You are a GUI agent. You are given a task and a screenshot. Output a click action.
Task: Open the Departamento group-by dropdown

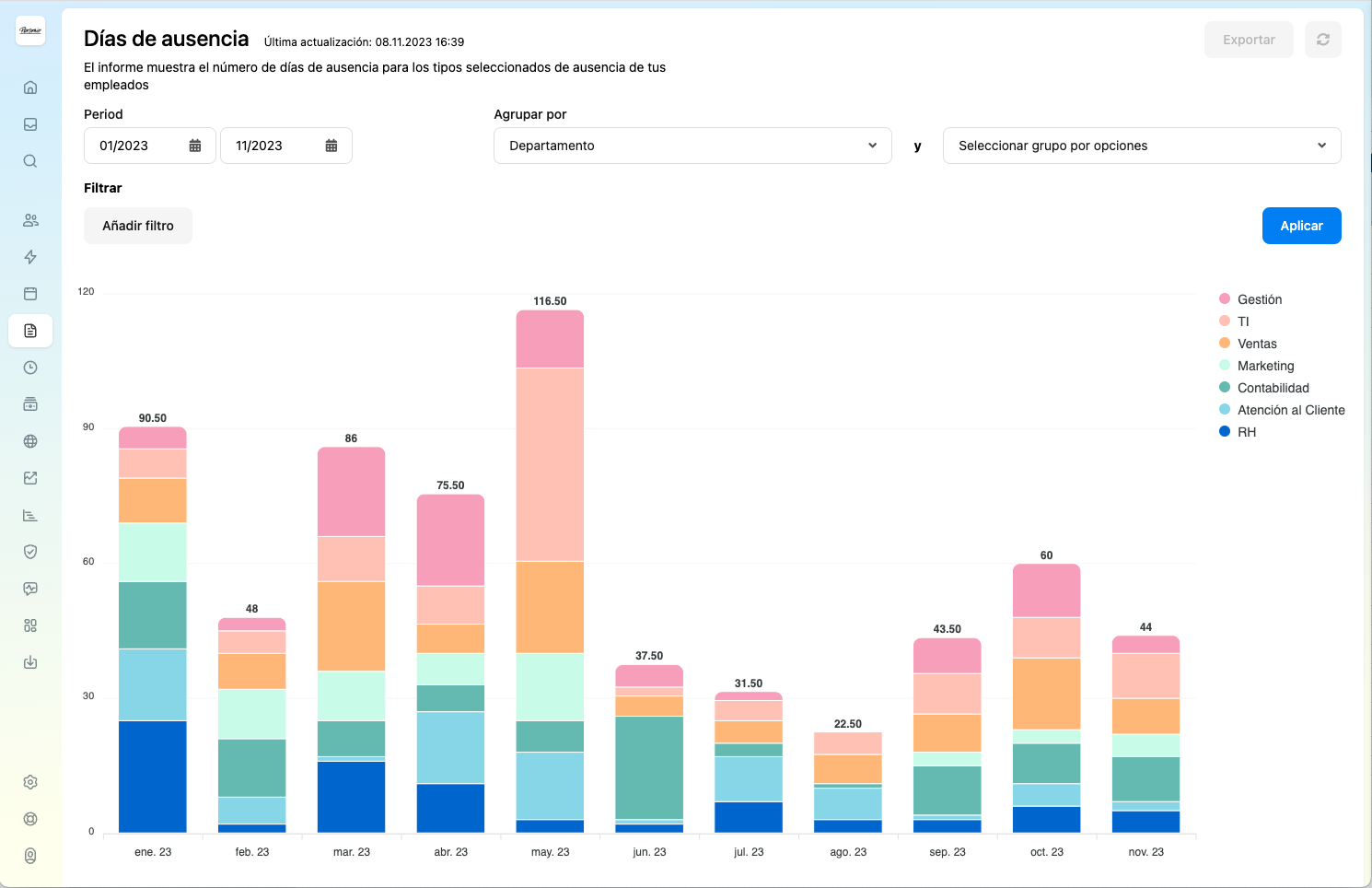coord(692,146)
